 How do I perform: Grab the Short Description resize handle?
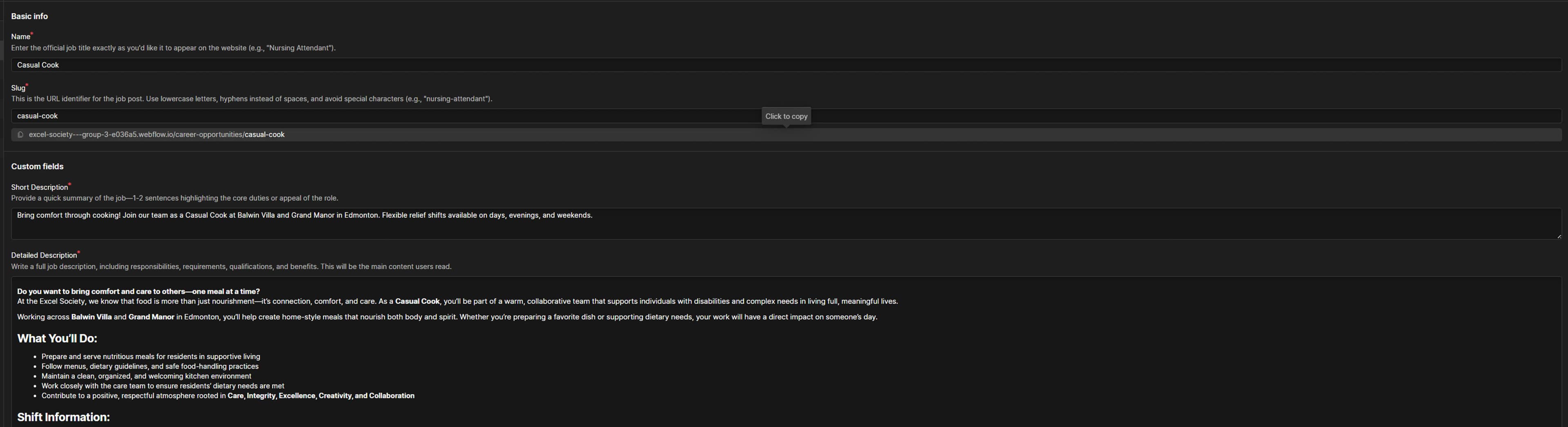point(1558,236)
